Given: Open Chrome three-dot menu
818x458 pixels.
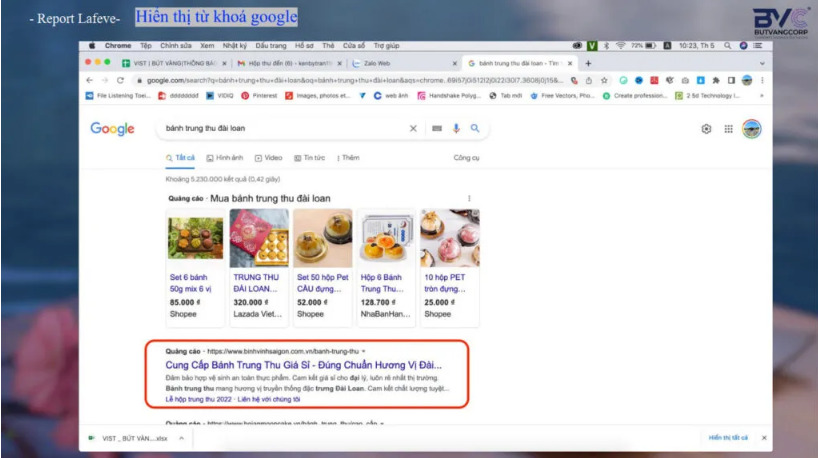Looking at the screenshot, I should coord(762,80).
